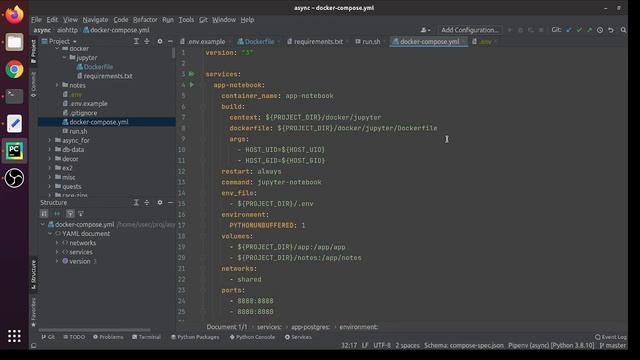The height and width of the screenshot is (360, 640).
Task: Open text editor app in dock
Action: pos(14,124)
